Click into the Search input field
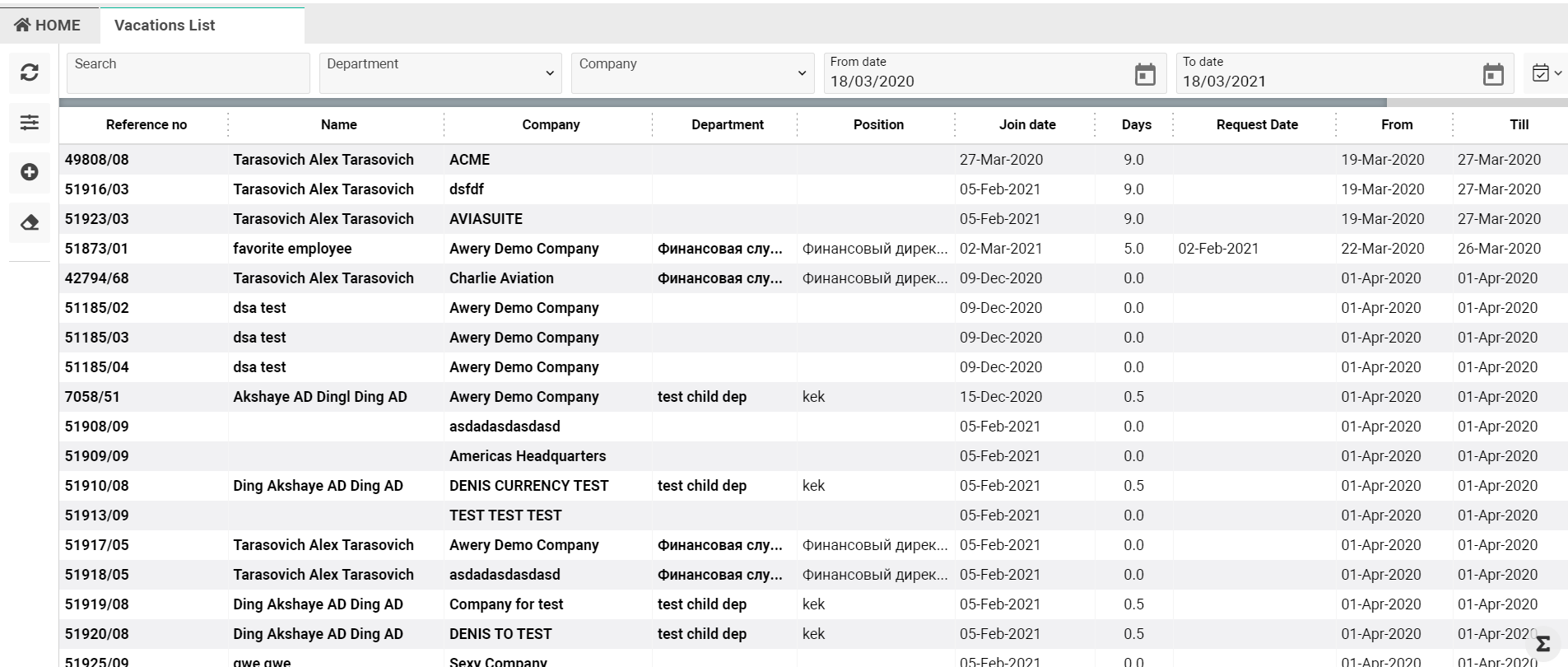The image size is (1568, 667). click(x=188, y=73)
